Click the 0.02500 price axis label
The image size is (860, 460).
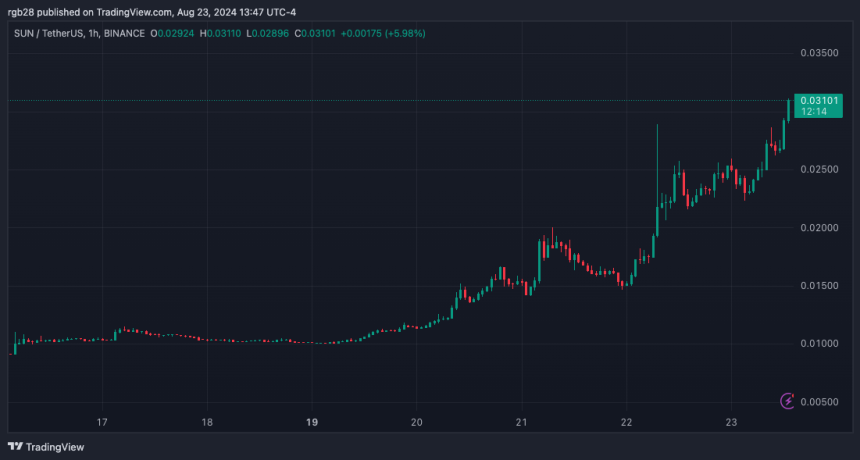click(x=823, y=169)
